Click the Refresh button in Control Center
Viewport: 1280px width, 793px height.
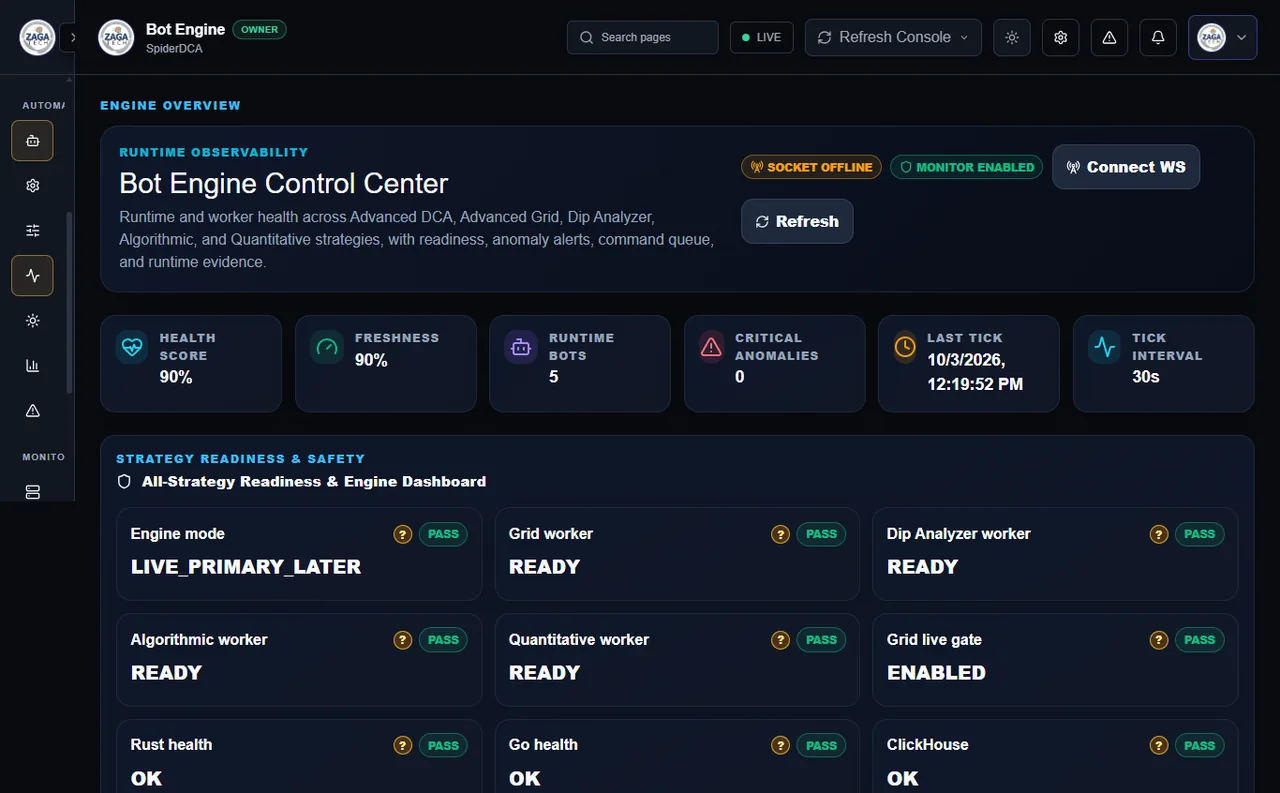797,221
